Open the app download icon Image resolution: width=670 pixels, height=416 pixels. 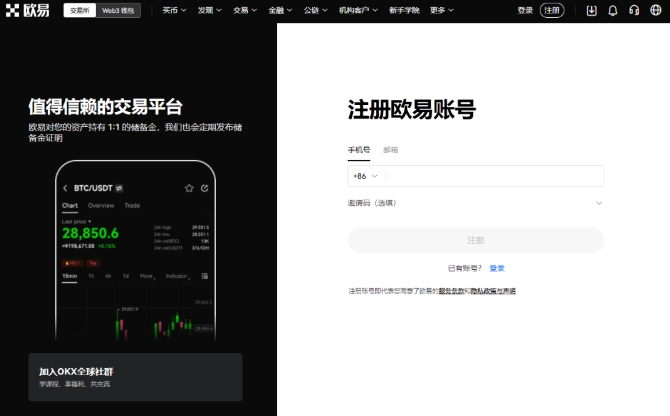click(x=591, y=10)
